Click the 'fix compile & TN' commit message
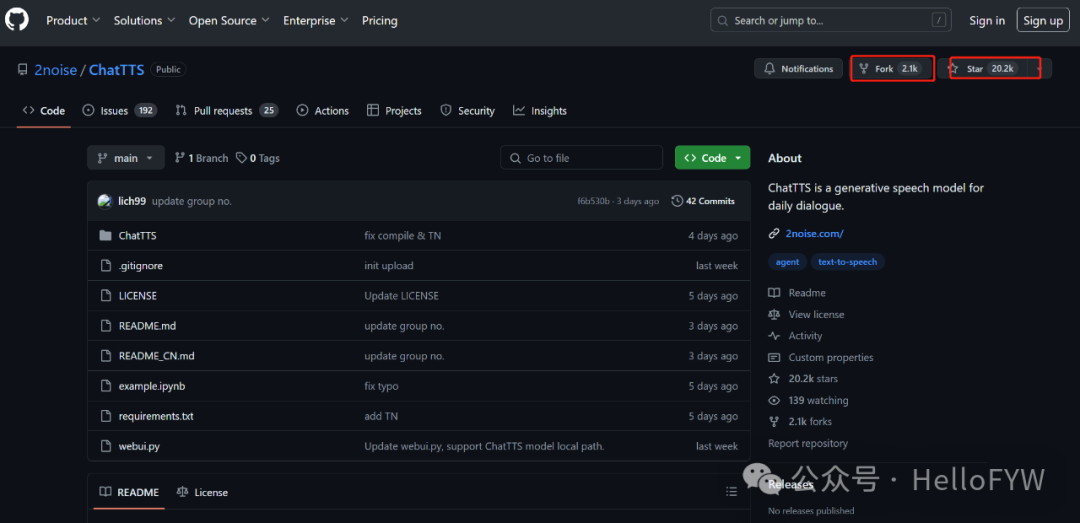Viewport: 1080px width, 523px height. click(403, 236)
